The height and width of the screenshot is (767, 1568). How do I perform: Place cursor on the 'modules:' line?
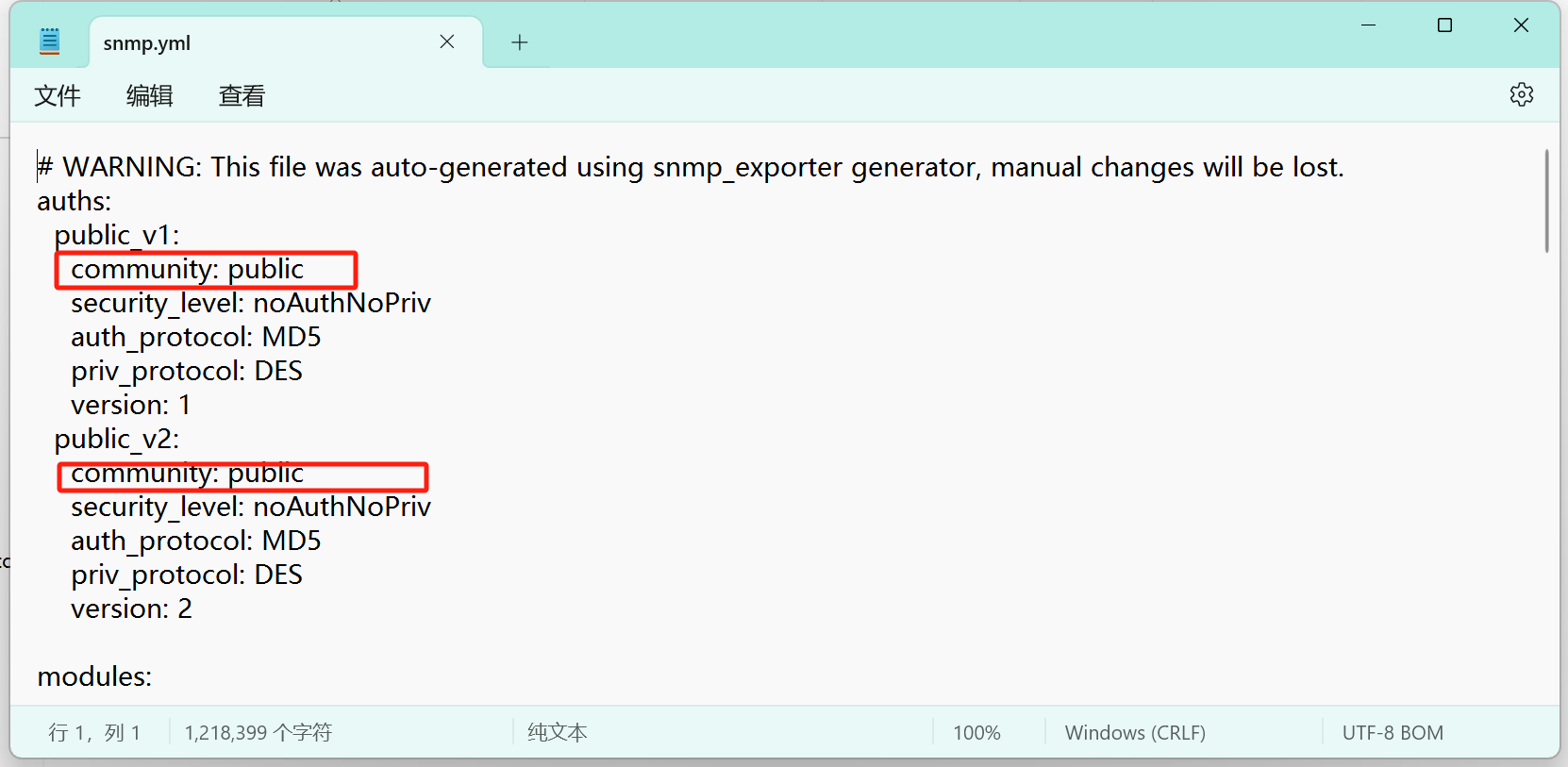click(94, 676)
